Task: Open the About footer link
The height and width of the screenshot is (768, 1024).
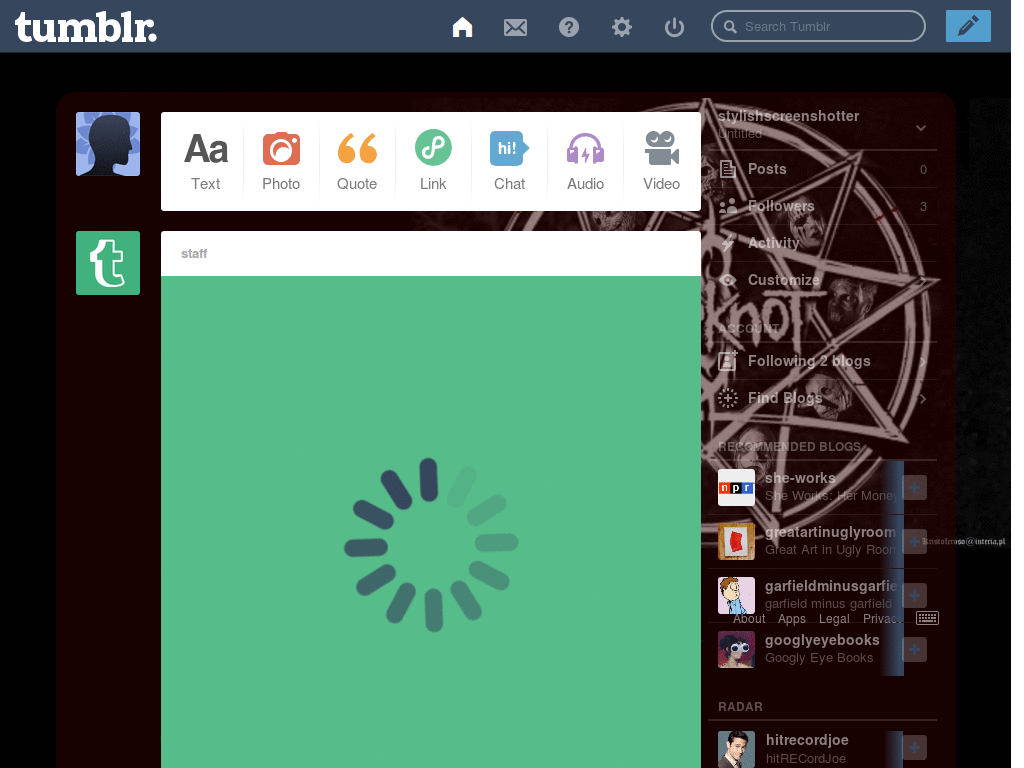Action: [x=749, y=619]
